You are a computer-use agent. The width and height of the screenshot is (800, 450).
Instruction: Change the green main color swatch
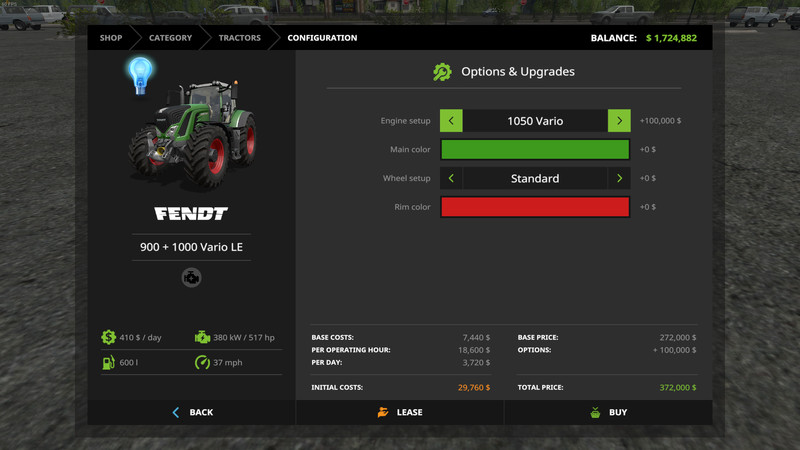point(535,150)
